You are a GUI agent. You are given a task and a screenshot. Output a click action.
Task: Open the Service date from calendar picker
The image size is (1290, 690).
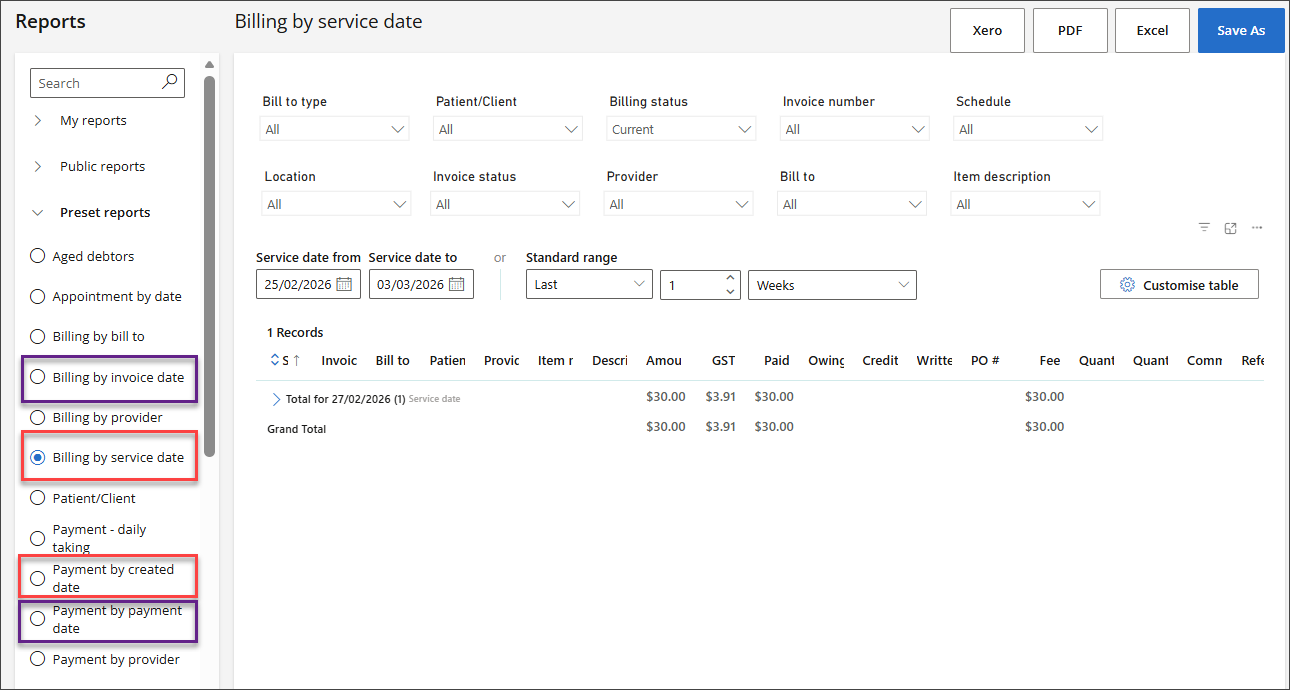tap(343, 284)
